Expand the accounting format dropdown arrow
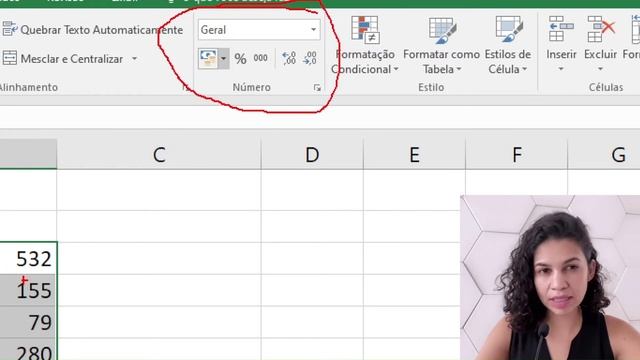The height and width of the screenshot is (360, 640). click(223, 58)
